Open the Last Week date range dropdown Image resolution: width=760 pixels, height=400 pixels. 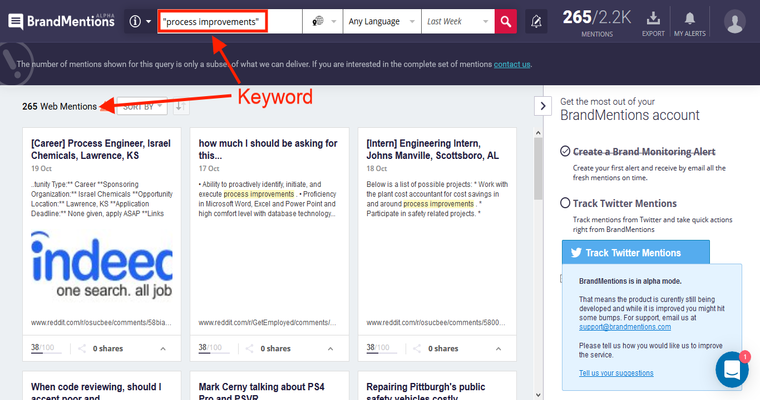458,21
